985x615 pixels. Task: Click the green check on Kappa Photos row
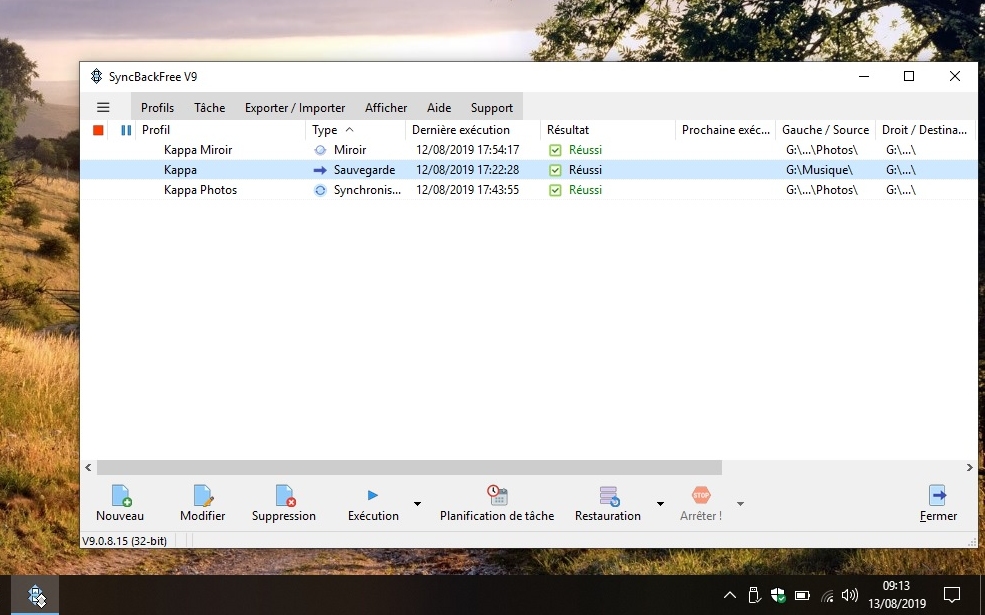pos(555,190)
